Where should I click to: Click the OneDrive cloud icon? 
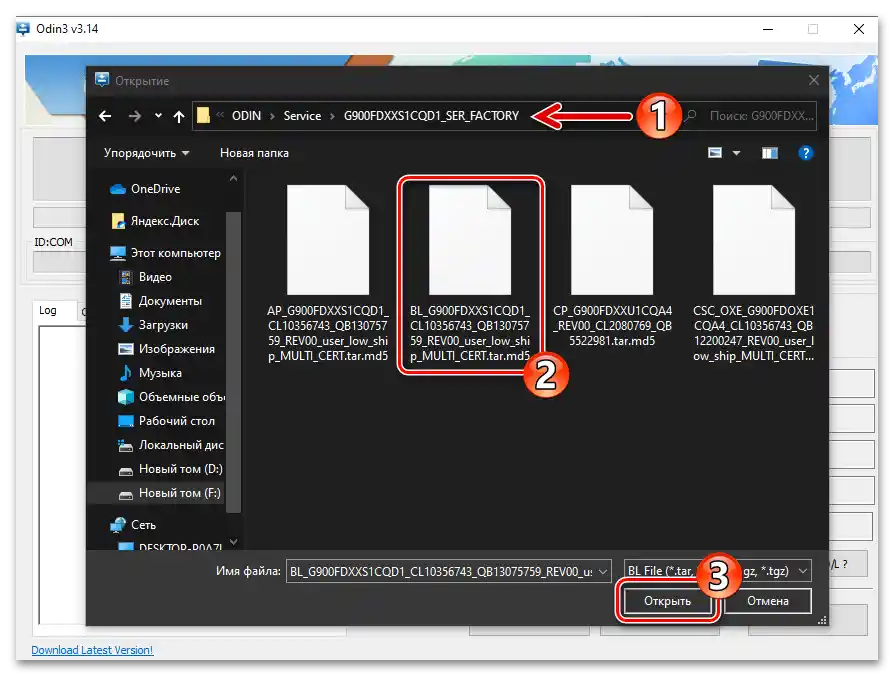point(117,189)
